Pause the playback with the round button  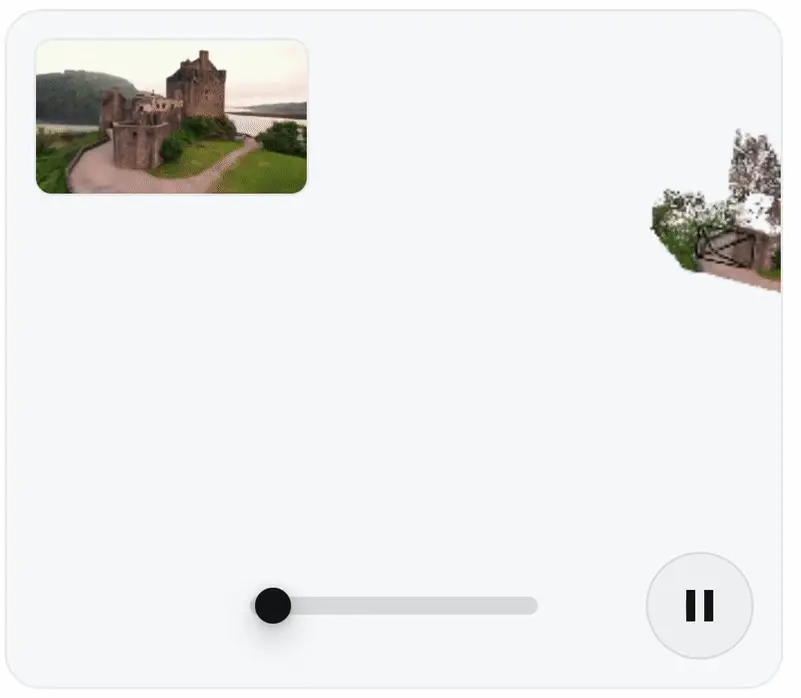click(x=699, y=606)
